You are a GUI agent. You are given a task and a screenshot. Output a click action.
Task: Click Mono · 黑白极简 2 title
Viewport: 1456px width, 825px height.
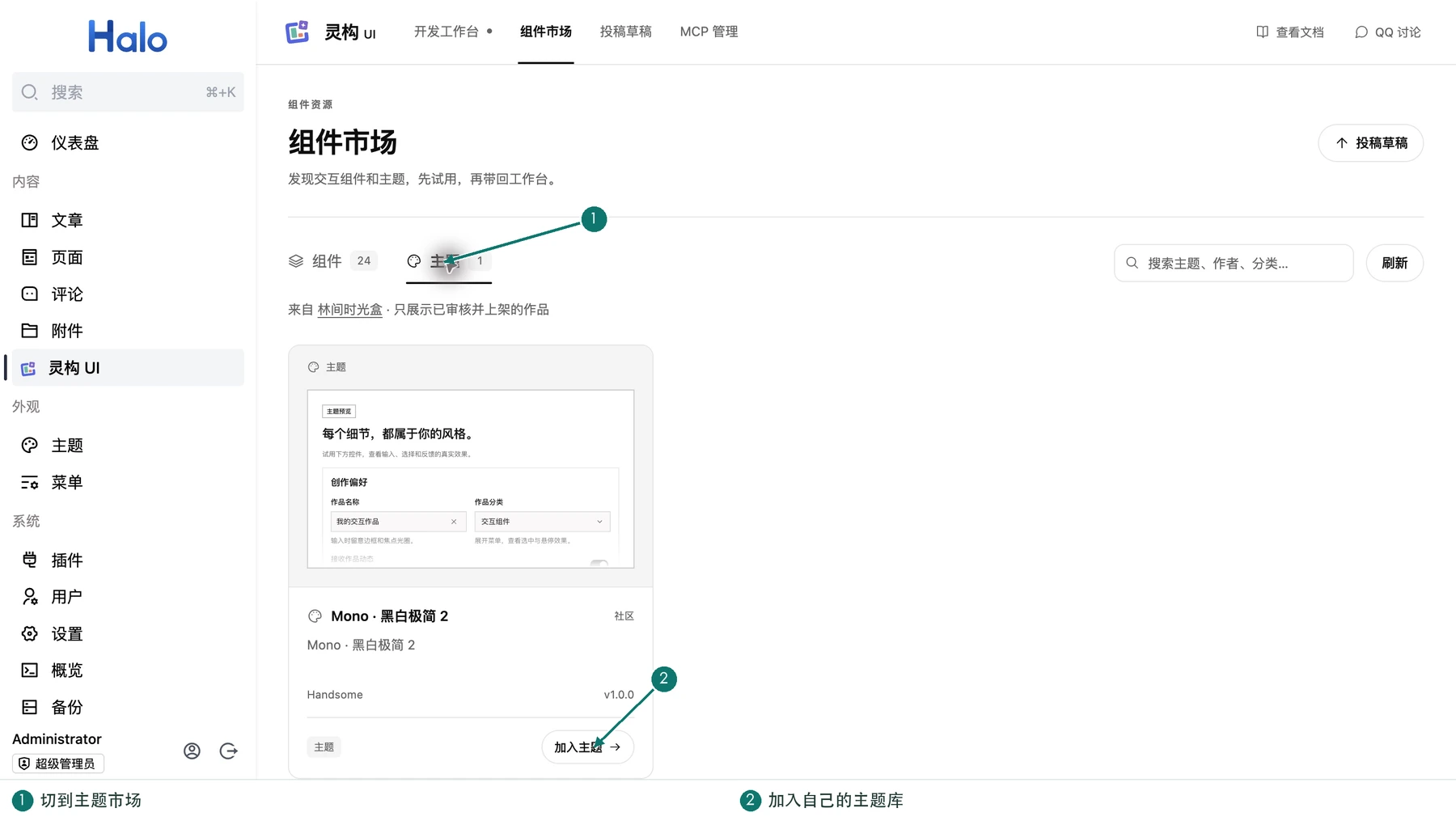(x=389, y=616)
